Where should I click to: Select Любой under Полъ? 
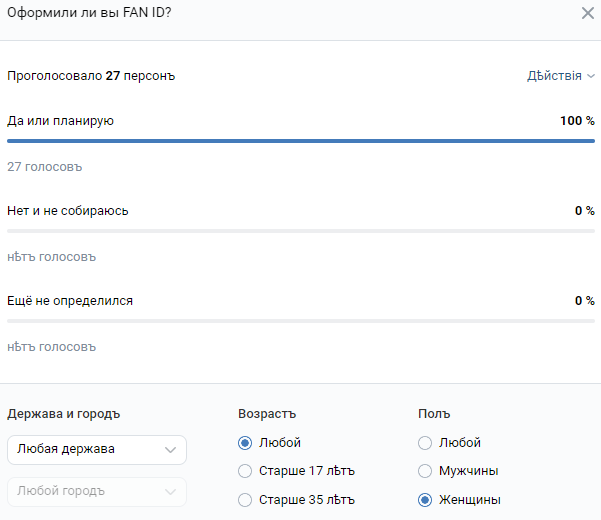(425, 443)
